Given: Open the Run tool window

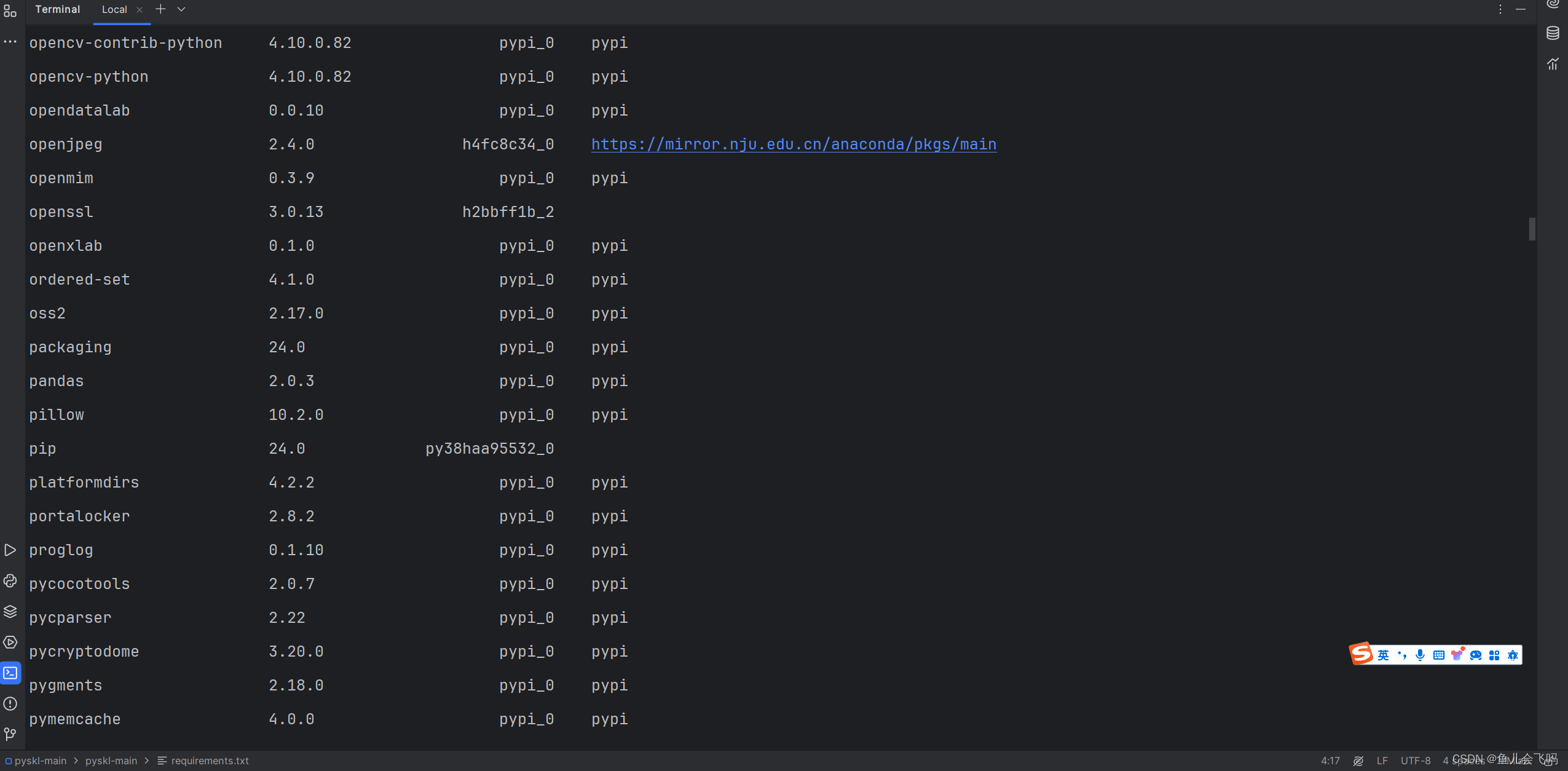Looking at the screenshot, I should (10, 550).
